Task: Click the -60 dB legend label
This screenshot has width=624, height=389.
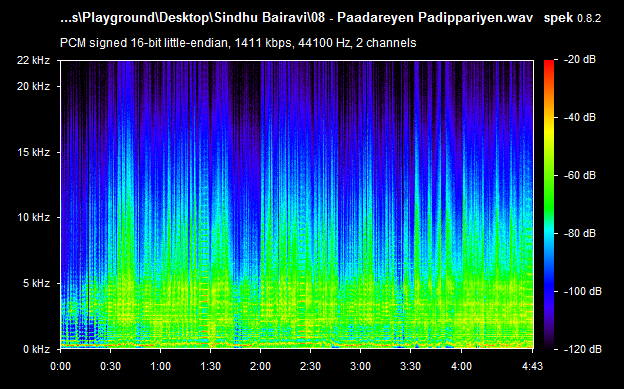Action: point(580,175)
